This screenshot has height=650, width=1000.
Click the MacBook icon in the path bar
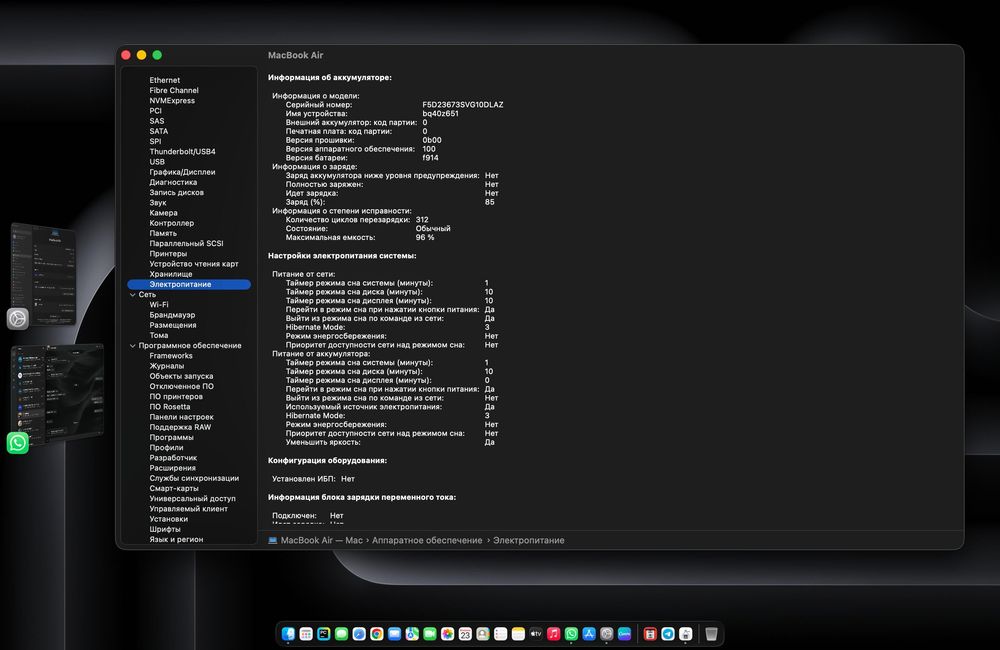(273, 540)
